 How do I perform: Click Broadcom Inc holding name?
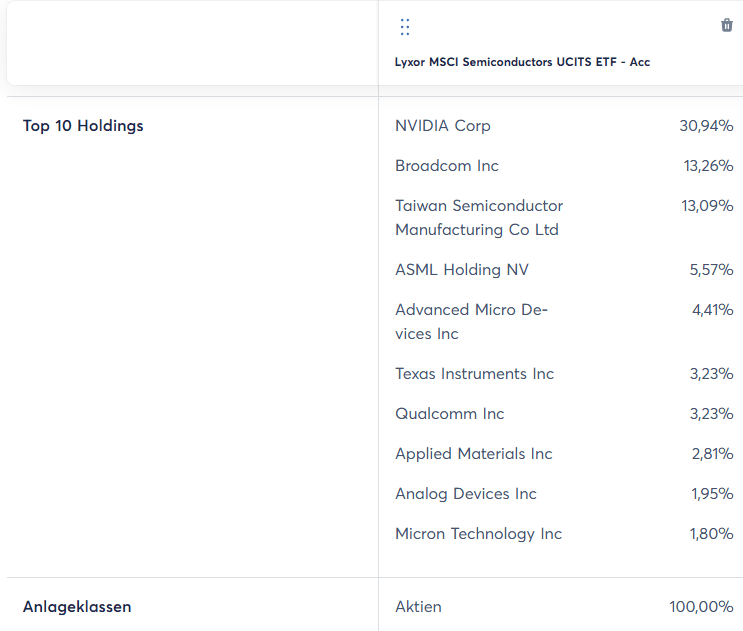447,166
